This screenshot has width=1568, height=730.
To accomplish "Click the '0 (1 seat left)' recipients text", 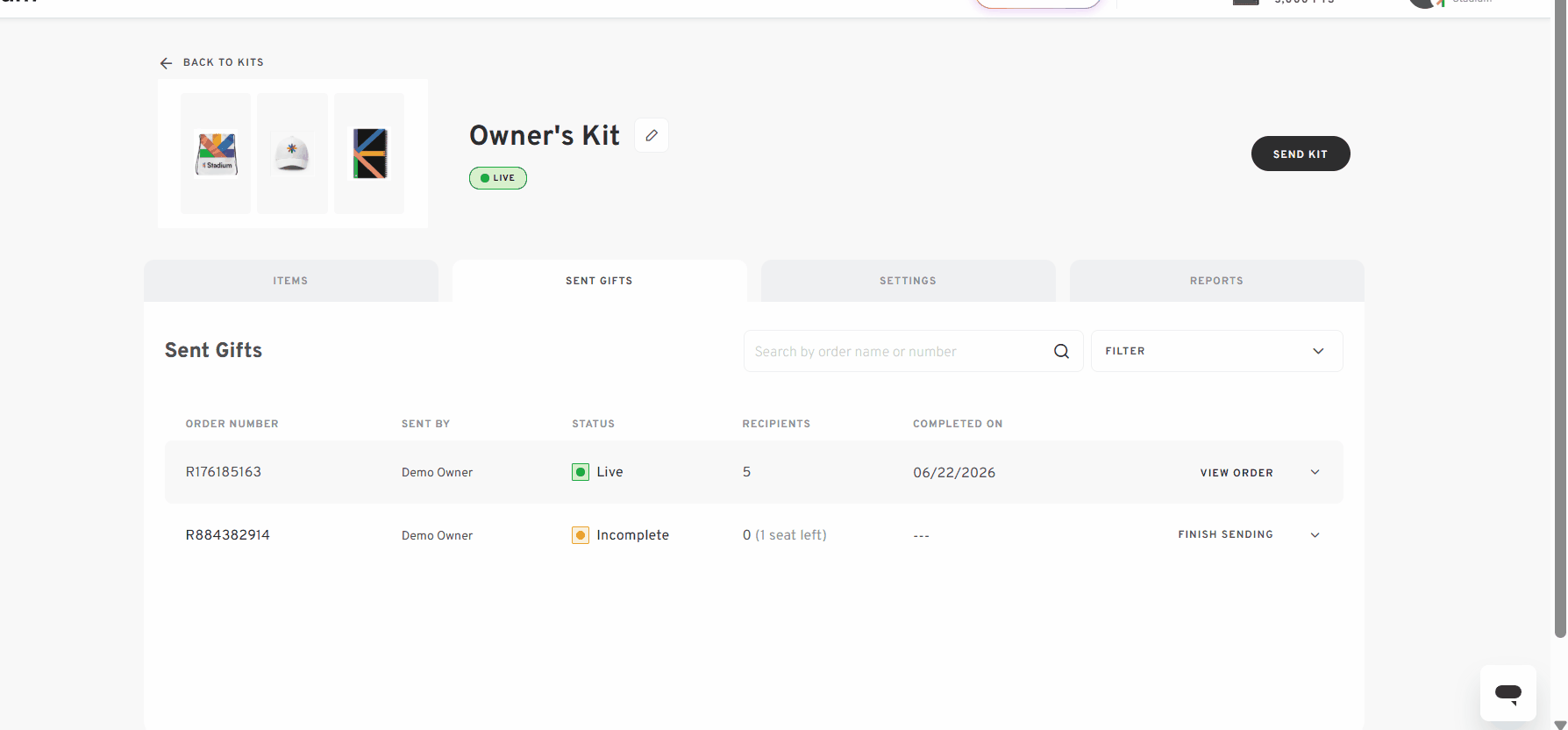I will 785,535.
